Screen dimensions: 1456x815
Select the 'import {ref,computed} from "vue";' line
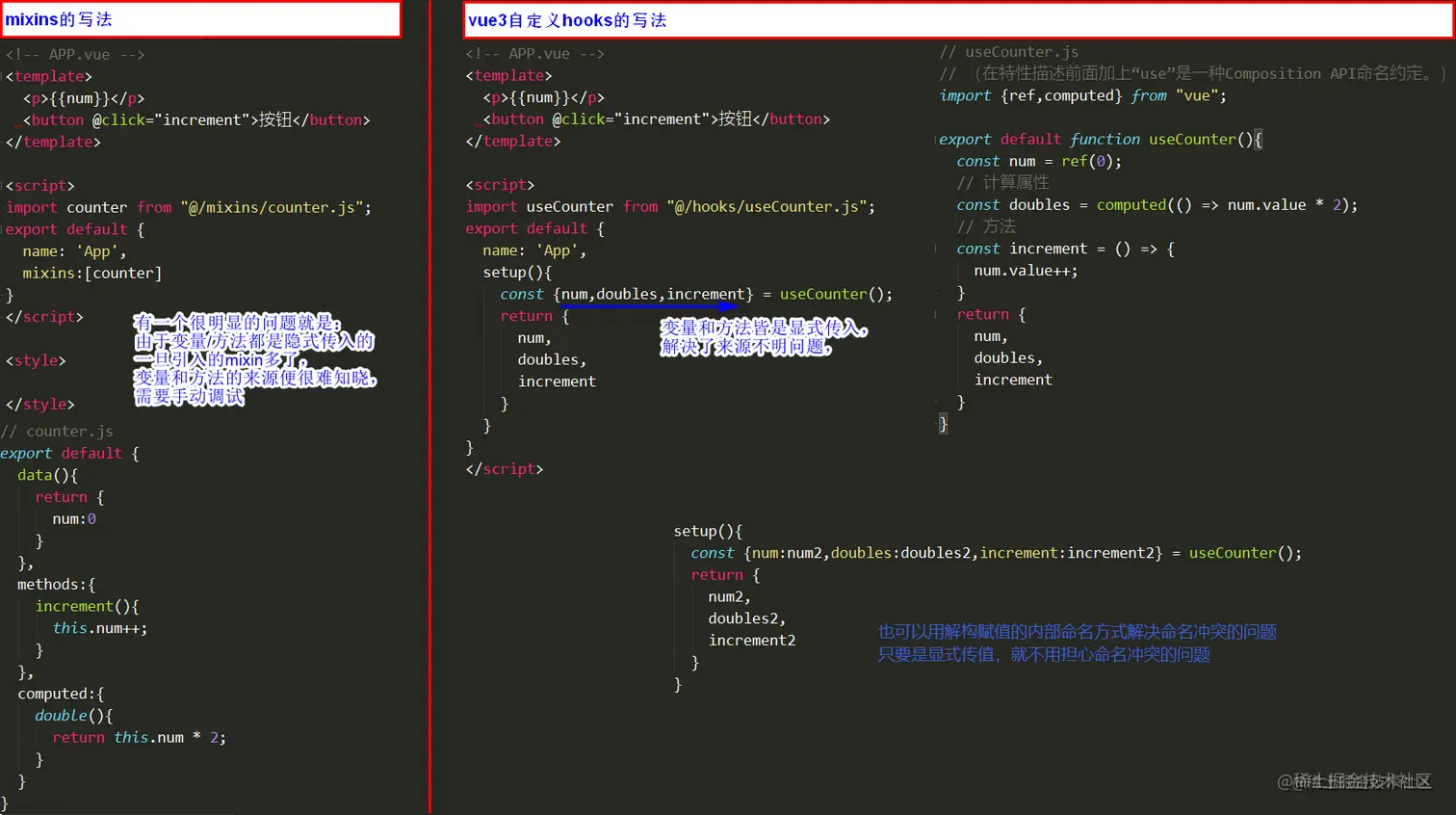tap(1083, 95)
